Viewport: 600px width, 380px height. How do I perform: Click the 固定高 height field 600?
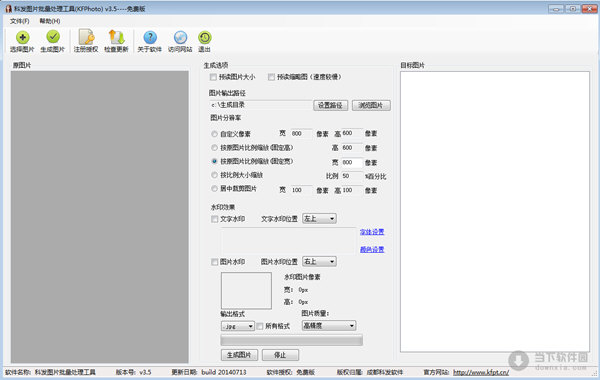pyautogui.click(x=352, y=148)
